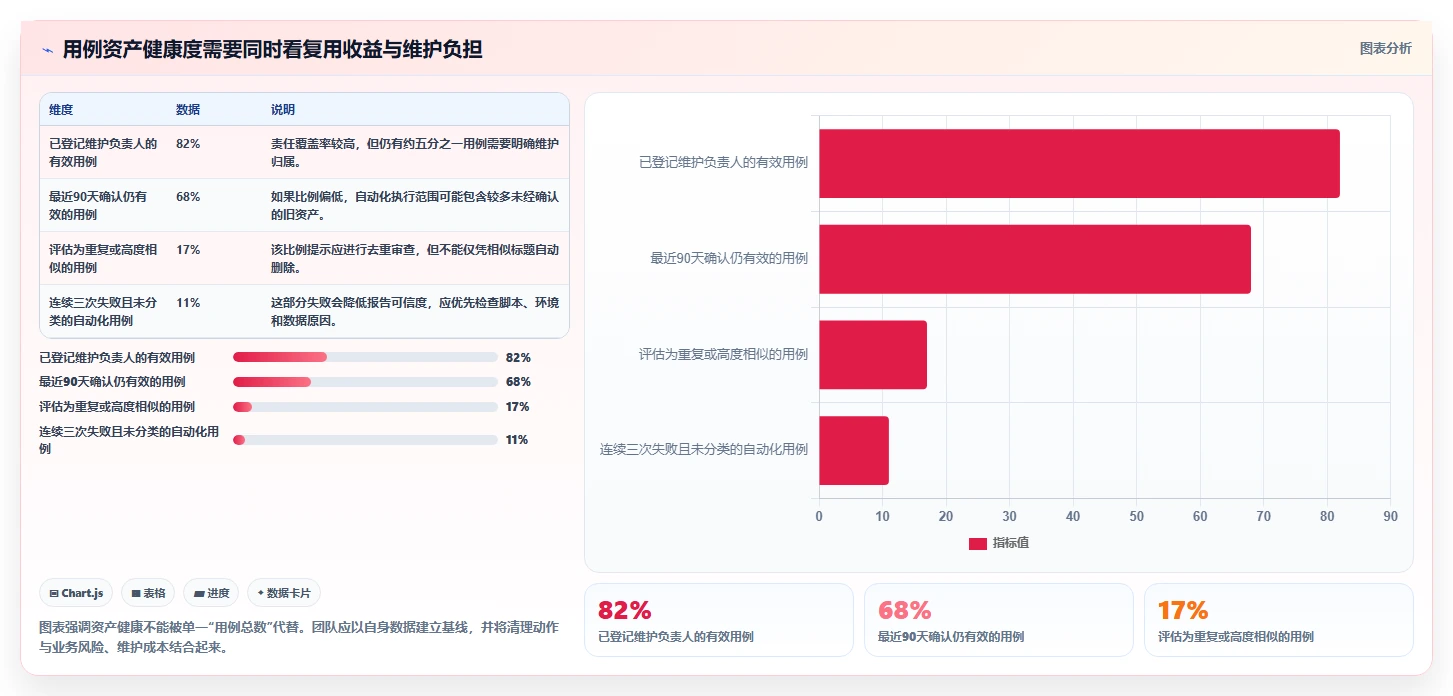Click the chart bar for 连续三次失败且未分类的自动化用例
The height and width of the screenshot is (696, 1453).
pyautogui.click(x=854, y=450)
